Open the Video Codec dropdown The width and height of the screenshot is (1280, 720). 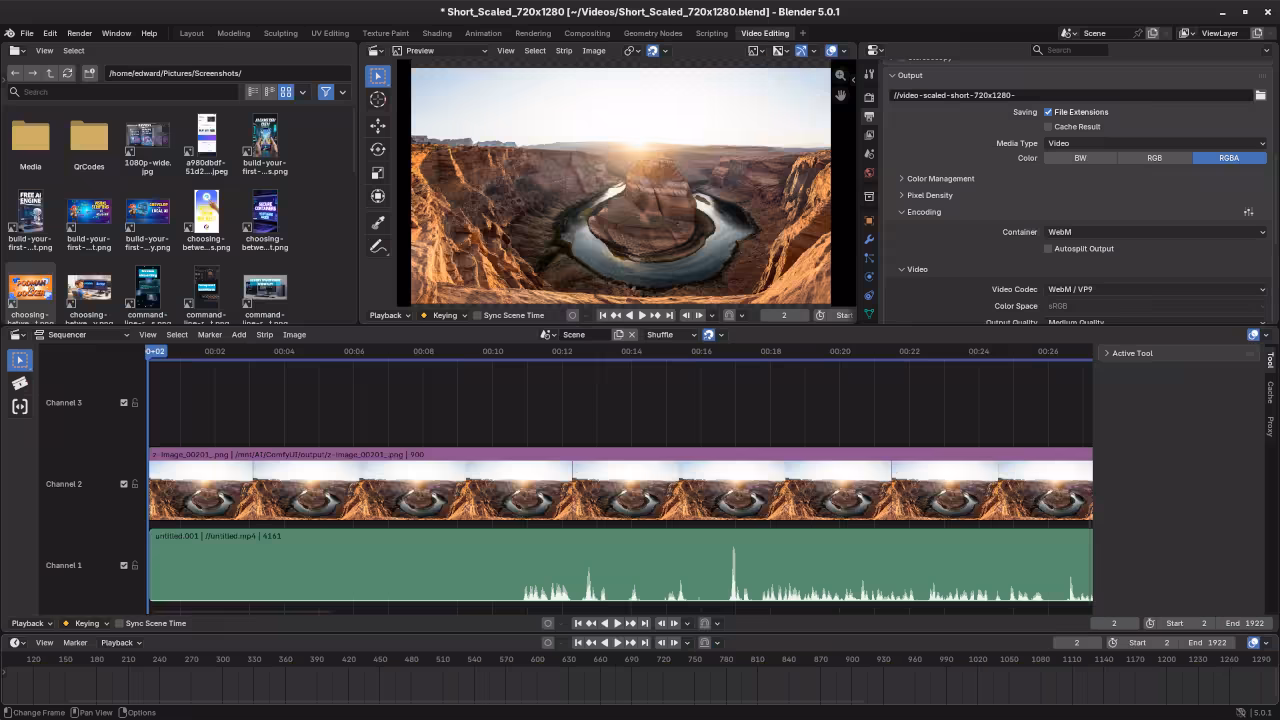tap(1155, 290)
